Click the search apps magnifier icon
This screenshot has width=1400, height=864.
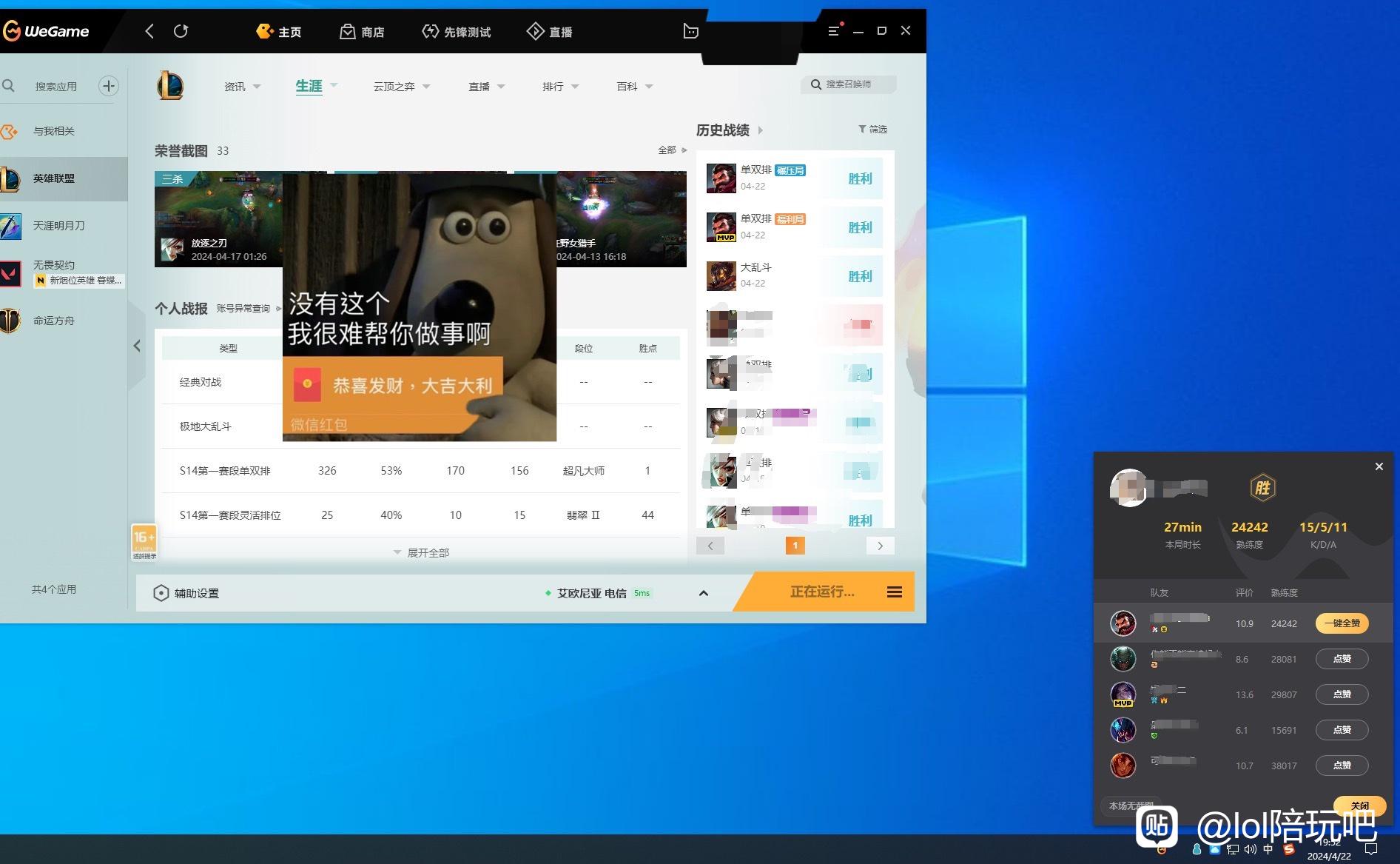(x=9, y=86)
